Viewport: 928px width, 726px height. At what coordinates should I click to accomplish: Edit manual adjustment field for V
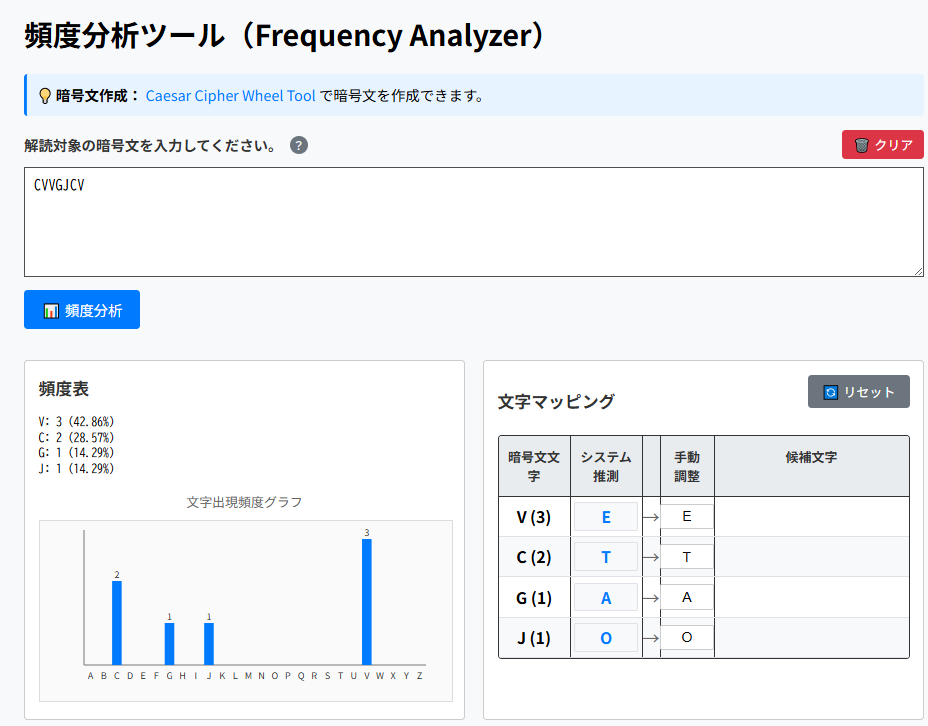(x=686, y=517)
